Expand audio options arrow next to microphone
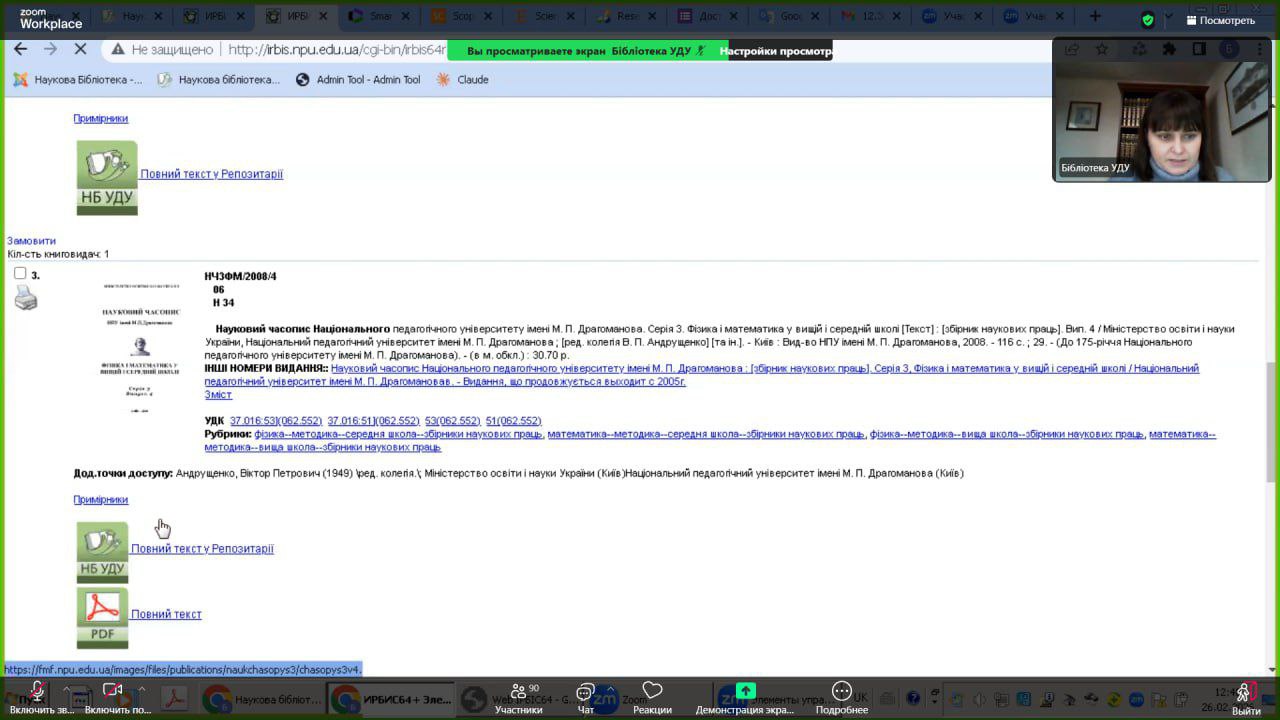The image size is (1280, 720). pyautogui.click(x=66, y=688)
